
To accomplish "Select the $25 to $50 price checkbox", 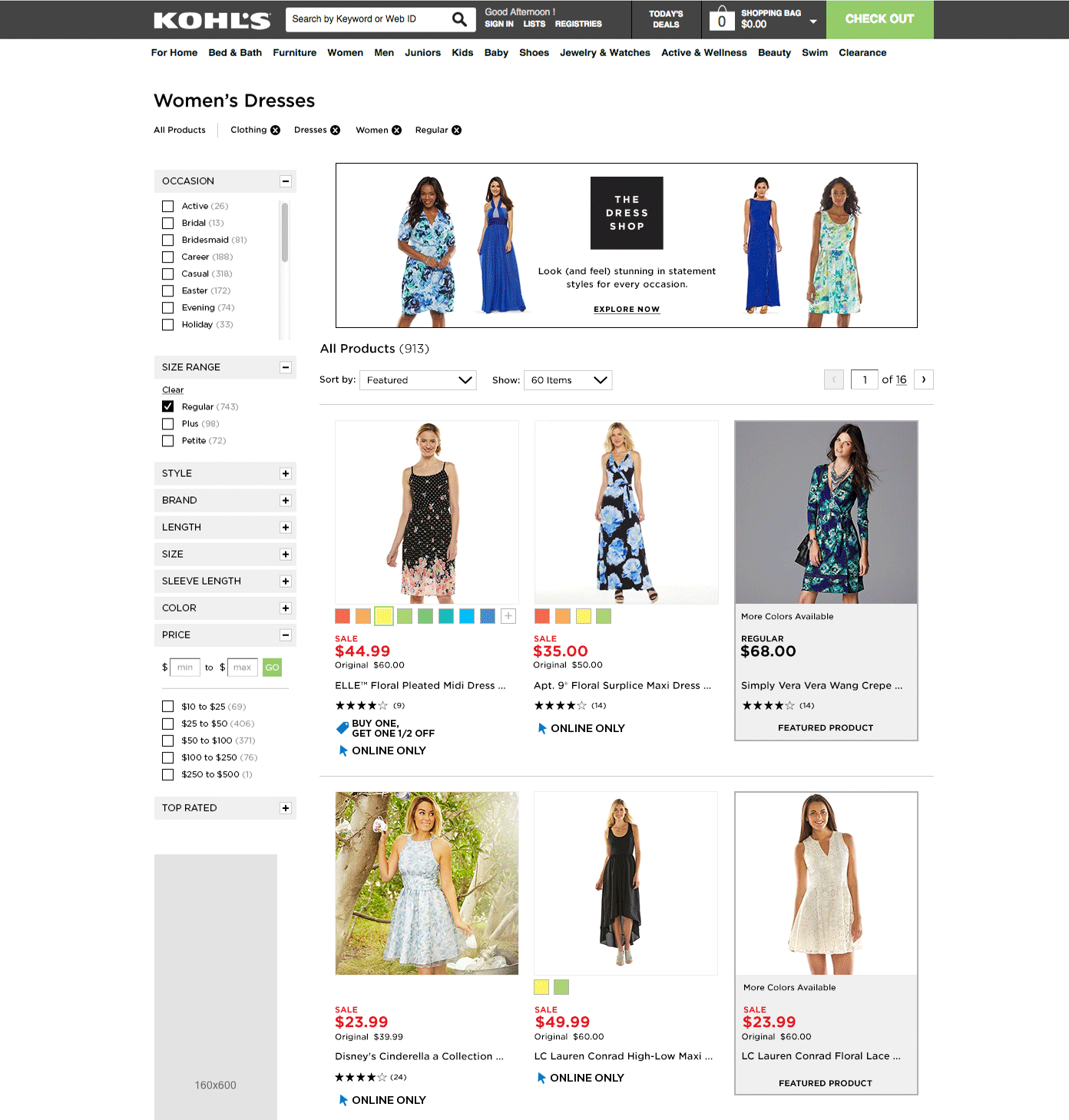I will click(168, 724).
